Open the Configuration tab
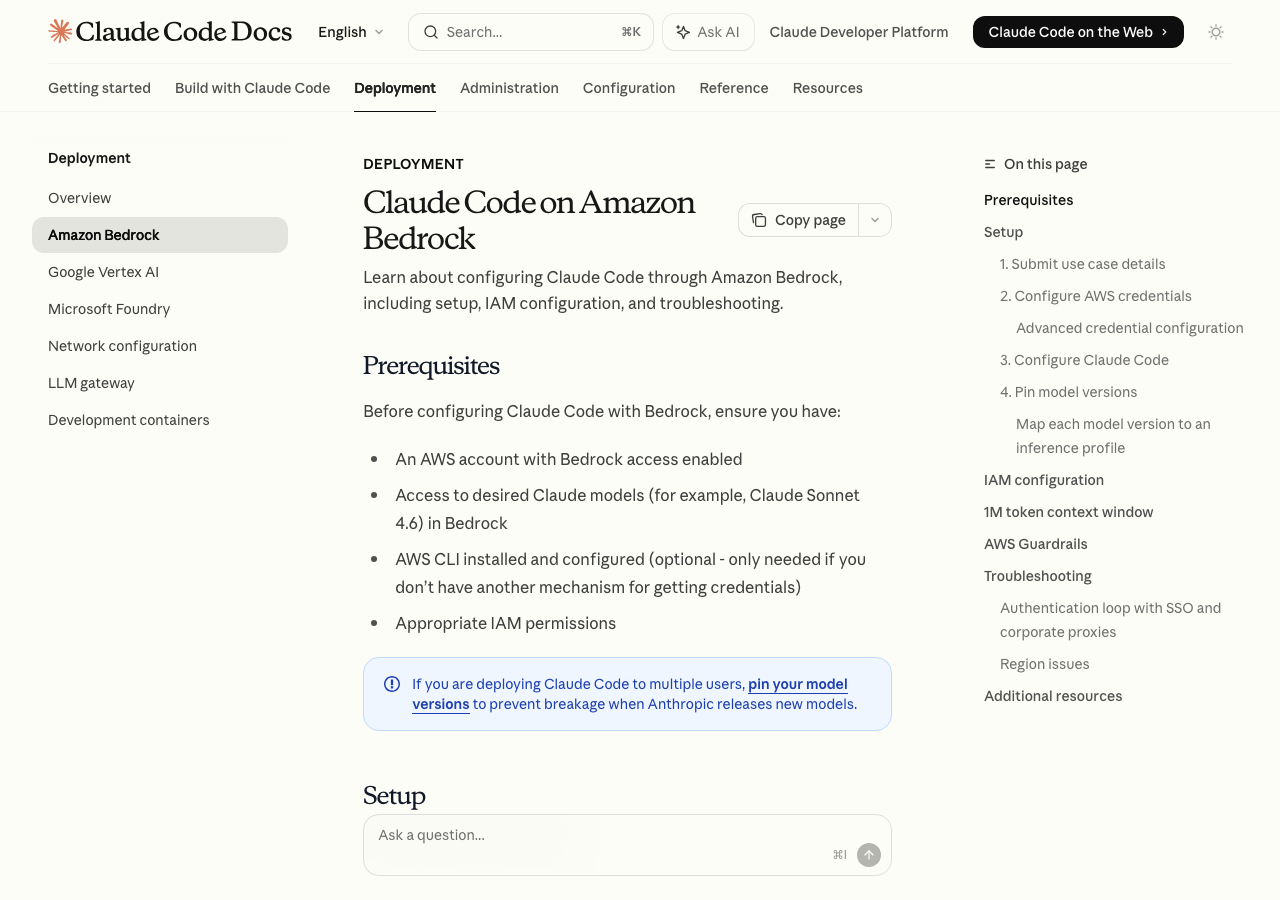1280x900 pixels. point(629,88)
